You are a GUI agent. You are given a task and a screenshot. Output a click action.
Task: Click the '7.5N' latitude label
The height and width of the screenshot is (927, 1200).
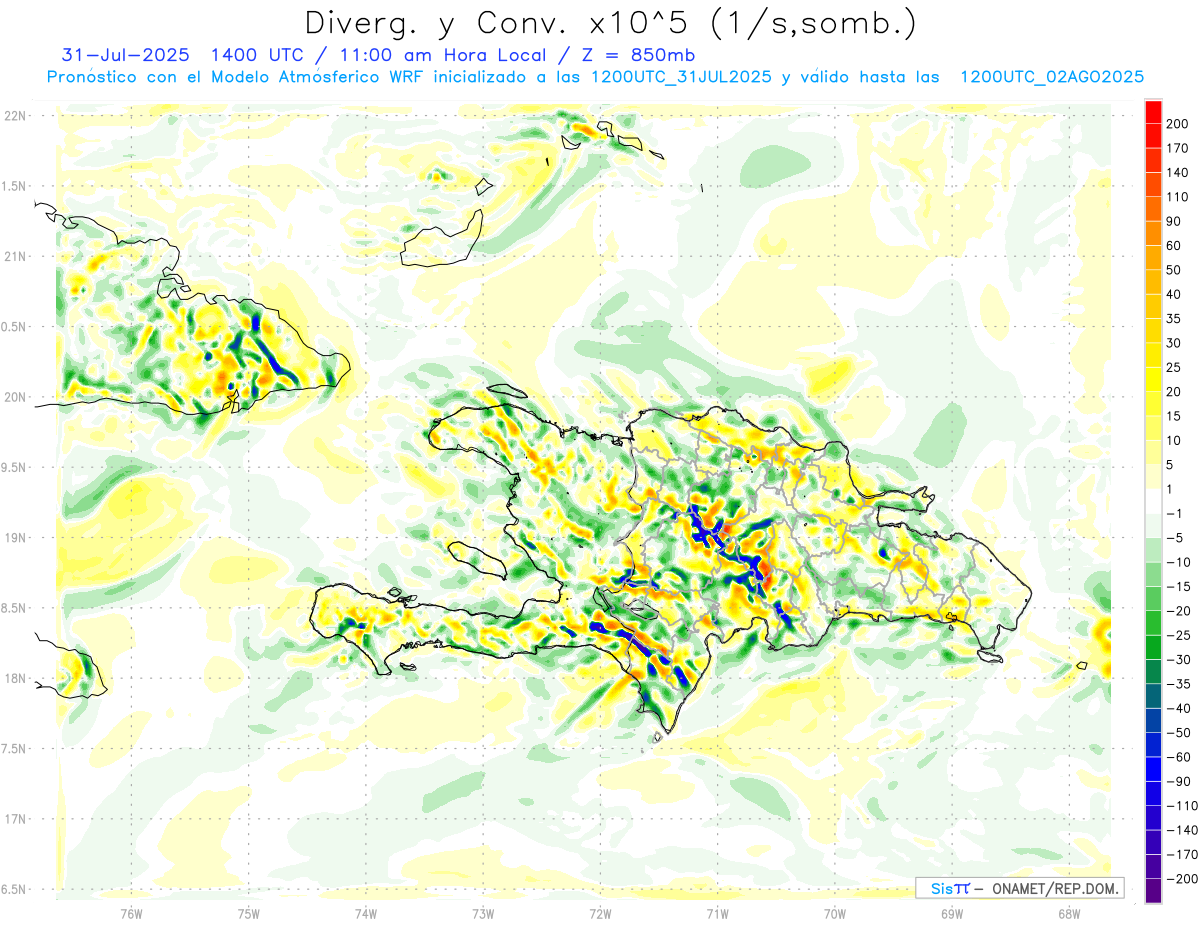[x=13, y=748]
